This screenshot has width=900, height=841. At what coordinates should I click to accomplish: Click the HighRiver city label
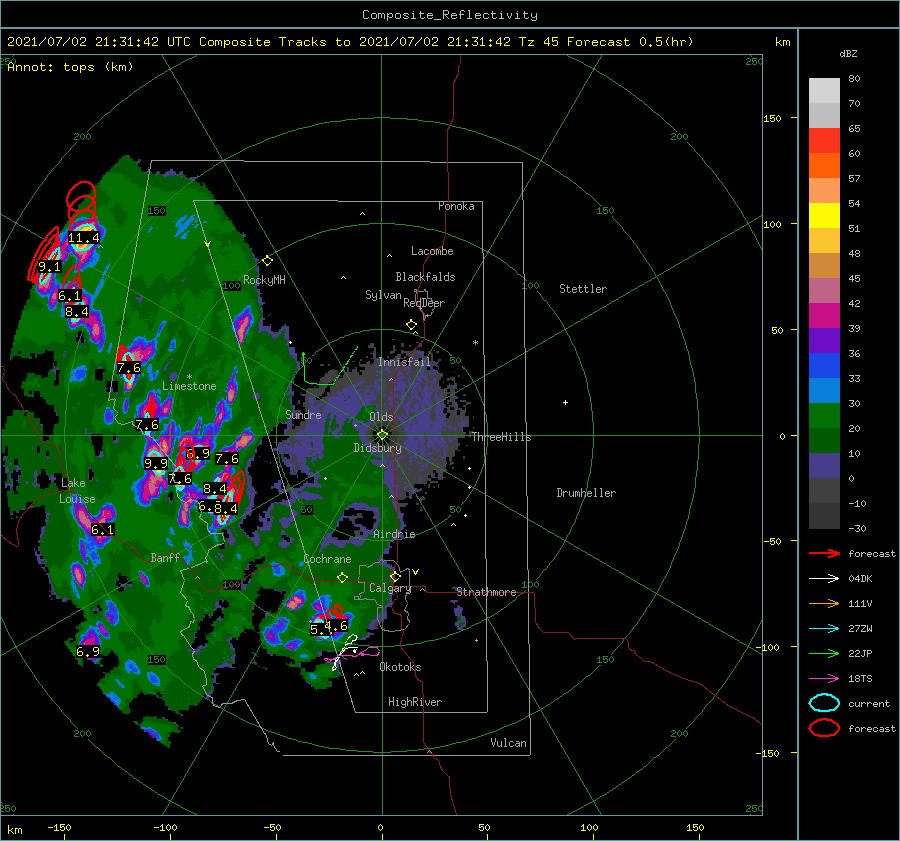[x=415, y=702]
